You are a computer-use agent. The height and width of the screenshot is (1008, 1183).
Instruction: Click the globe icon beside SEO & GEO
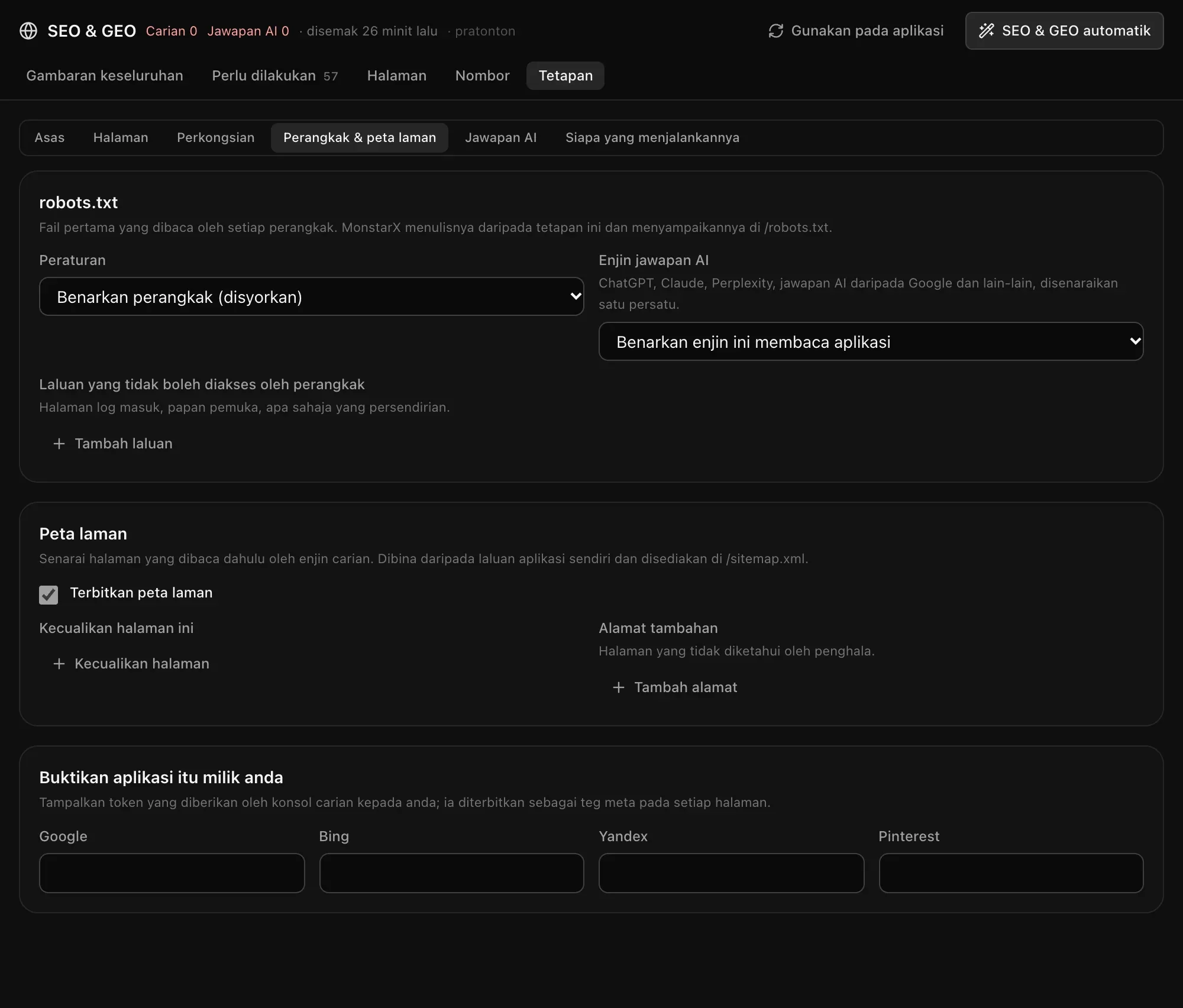[x=28, y=31]
